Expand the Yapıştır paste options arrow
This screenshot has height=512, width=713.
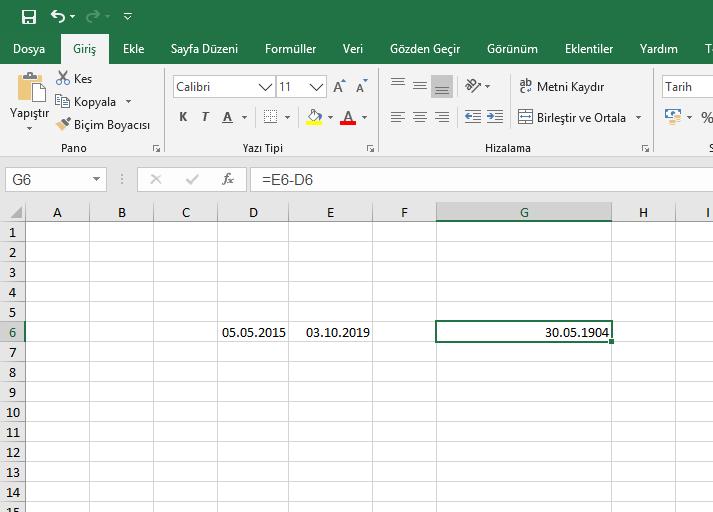pos(30,128)
